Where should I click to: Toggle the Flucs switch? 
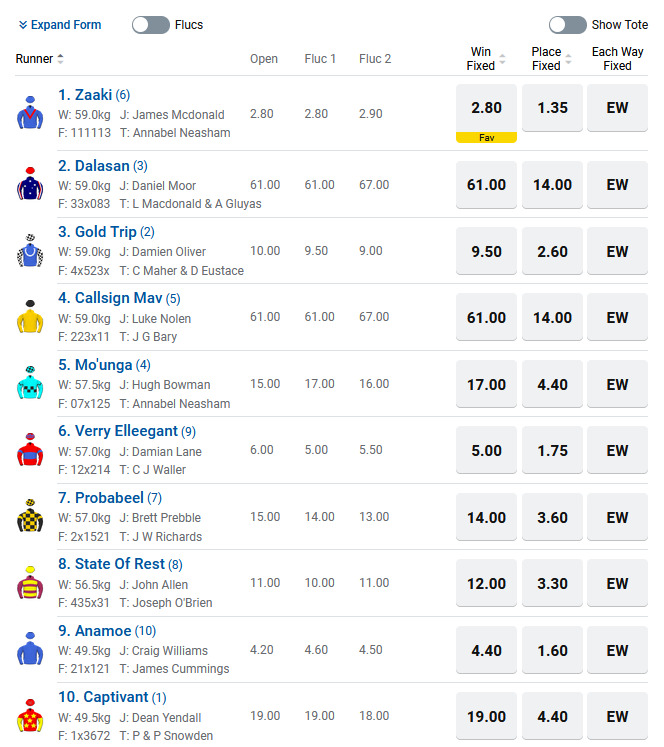151,25
